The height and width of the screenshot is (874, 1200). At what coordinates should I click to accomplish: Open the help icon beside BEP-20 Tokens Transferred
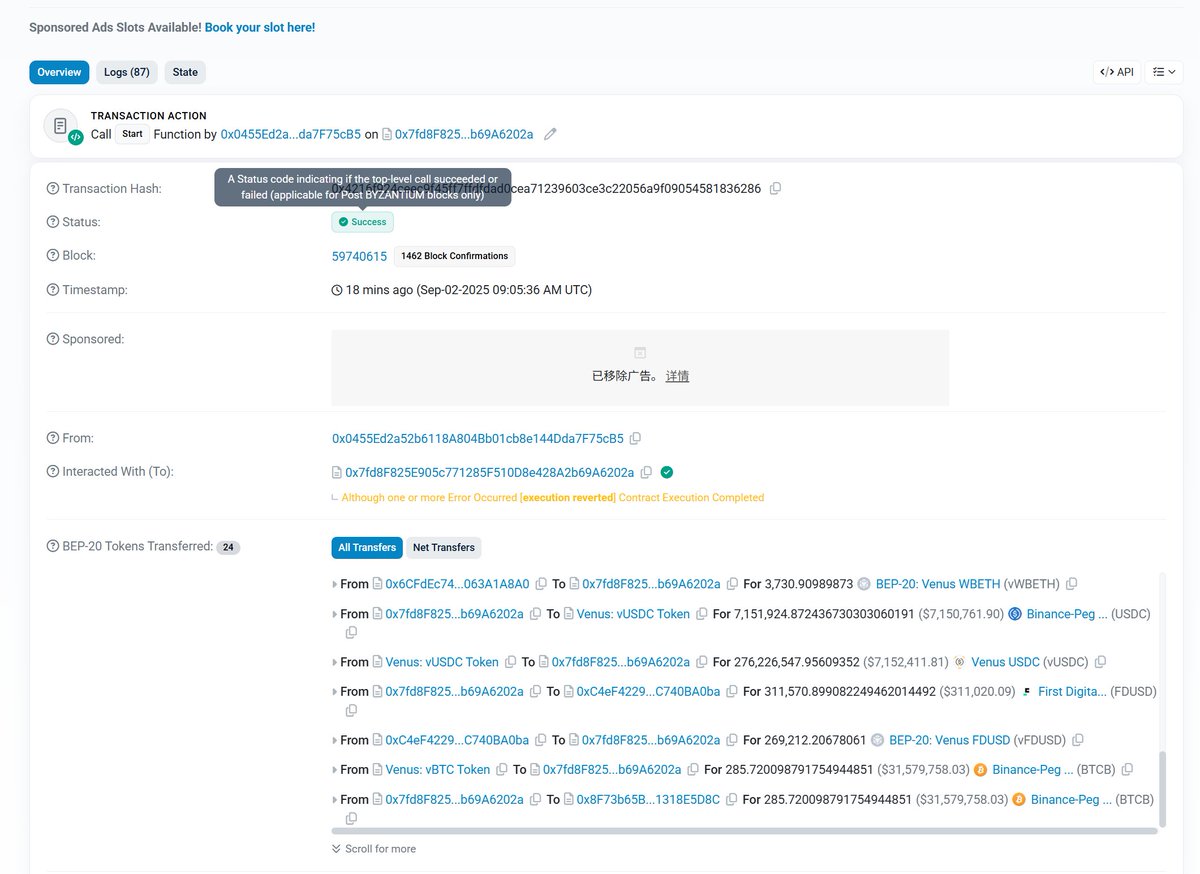click(x=53, y=546)
